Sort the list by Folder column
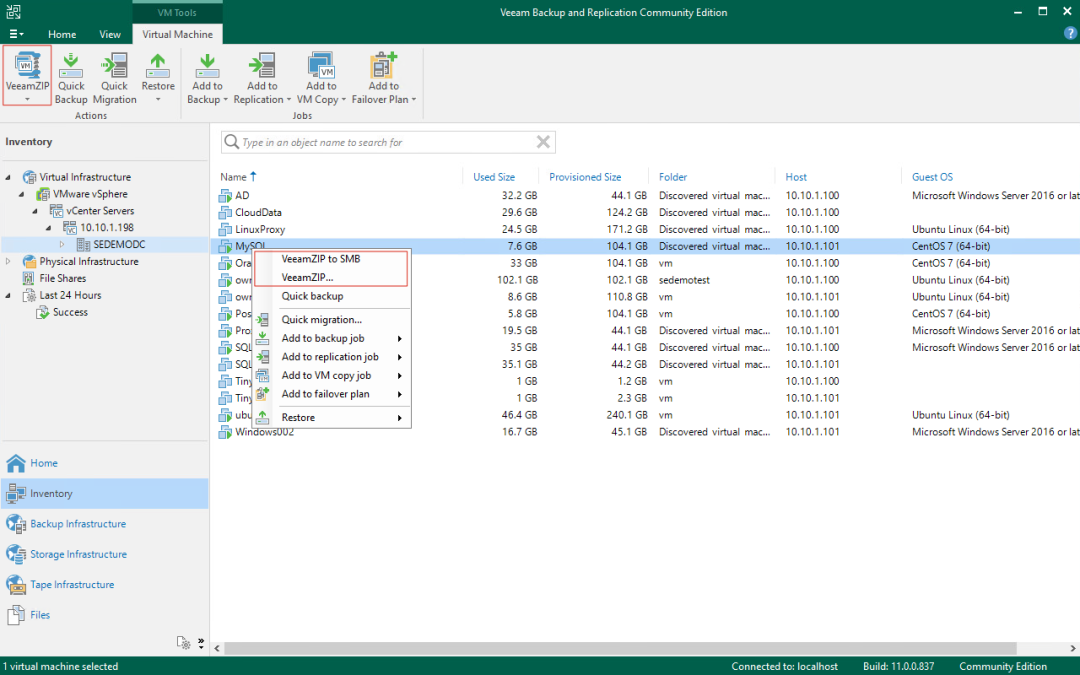 click(x=673, y=177)
